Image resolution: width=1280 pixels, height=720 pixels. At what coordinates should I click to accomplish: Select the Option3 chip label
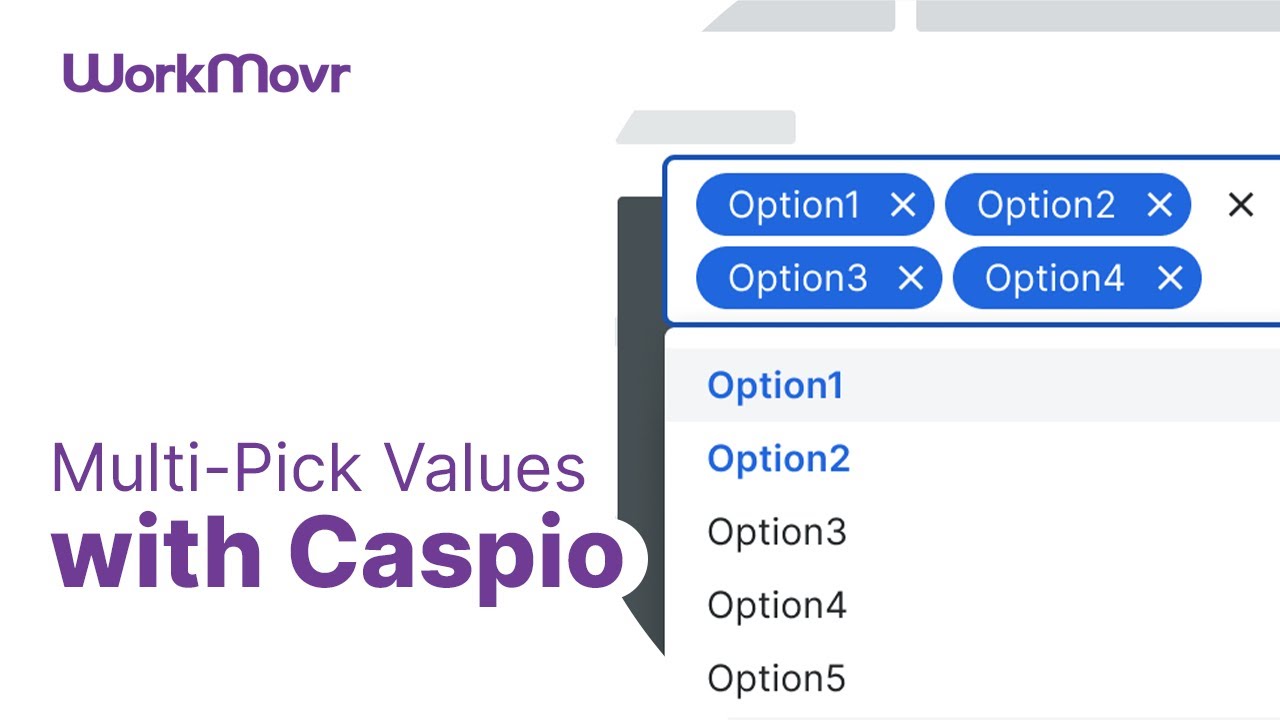797,278
